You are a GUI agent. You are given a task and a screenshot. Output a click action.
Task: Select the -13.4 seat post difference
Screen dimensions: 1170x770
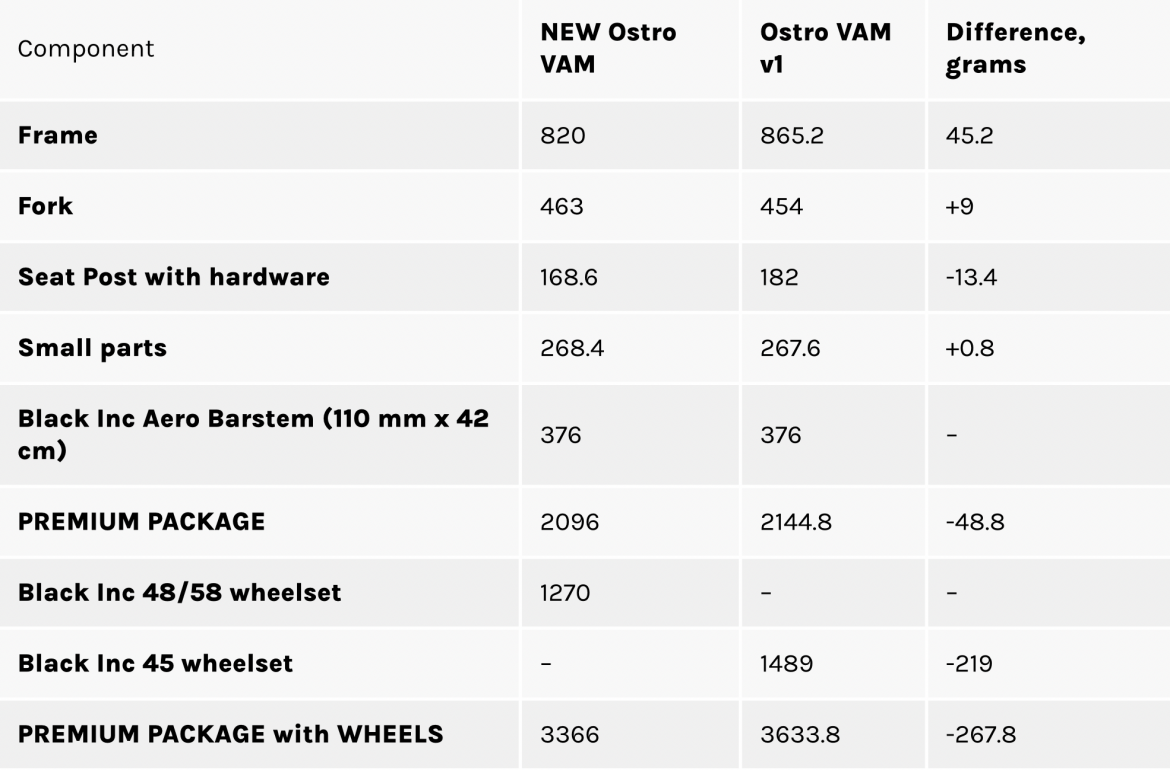[x=971, y=278]
